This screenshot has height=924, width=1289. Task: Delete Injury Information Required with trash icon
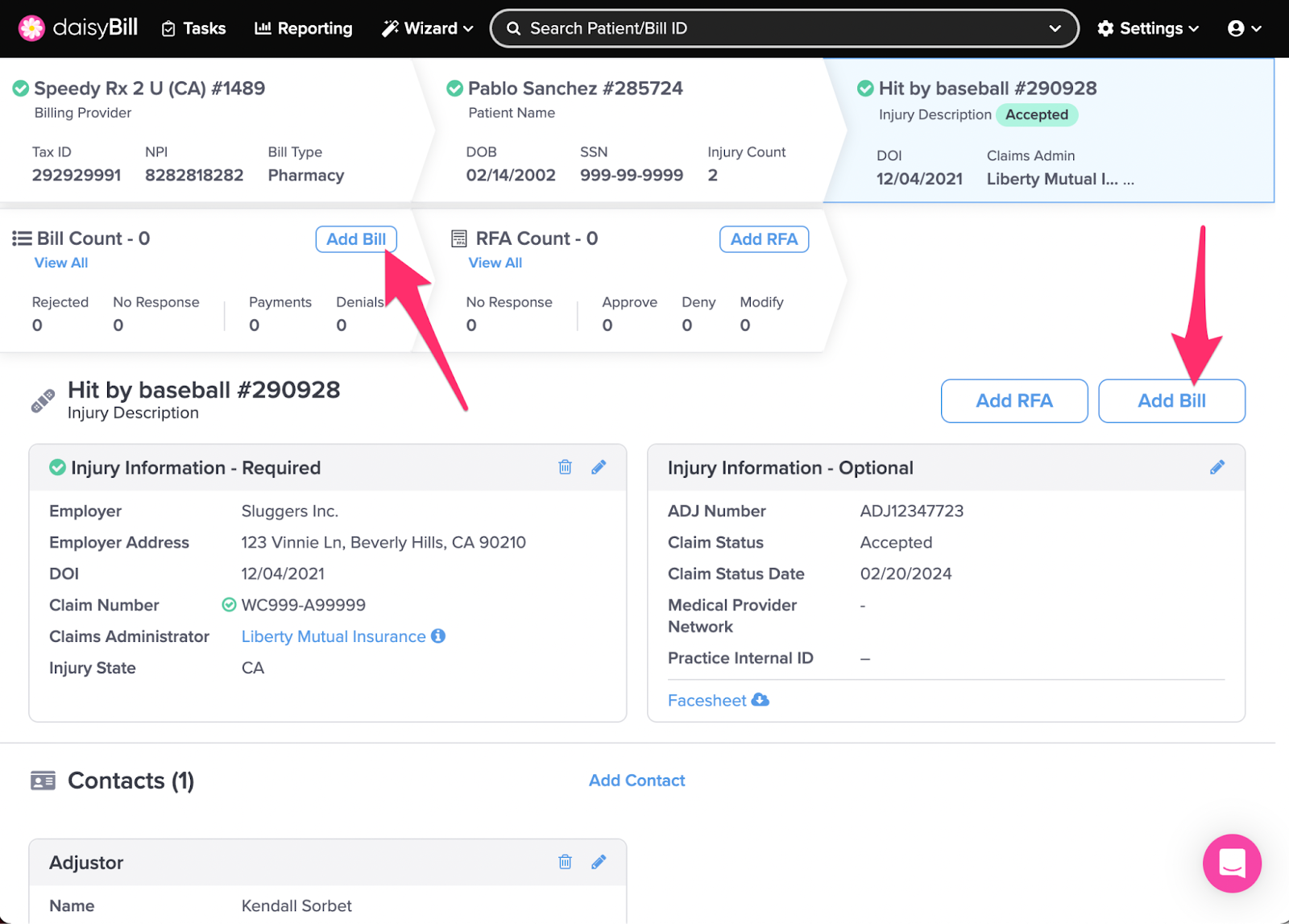565,467
